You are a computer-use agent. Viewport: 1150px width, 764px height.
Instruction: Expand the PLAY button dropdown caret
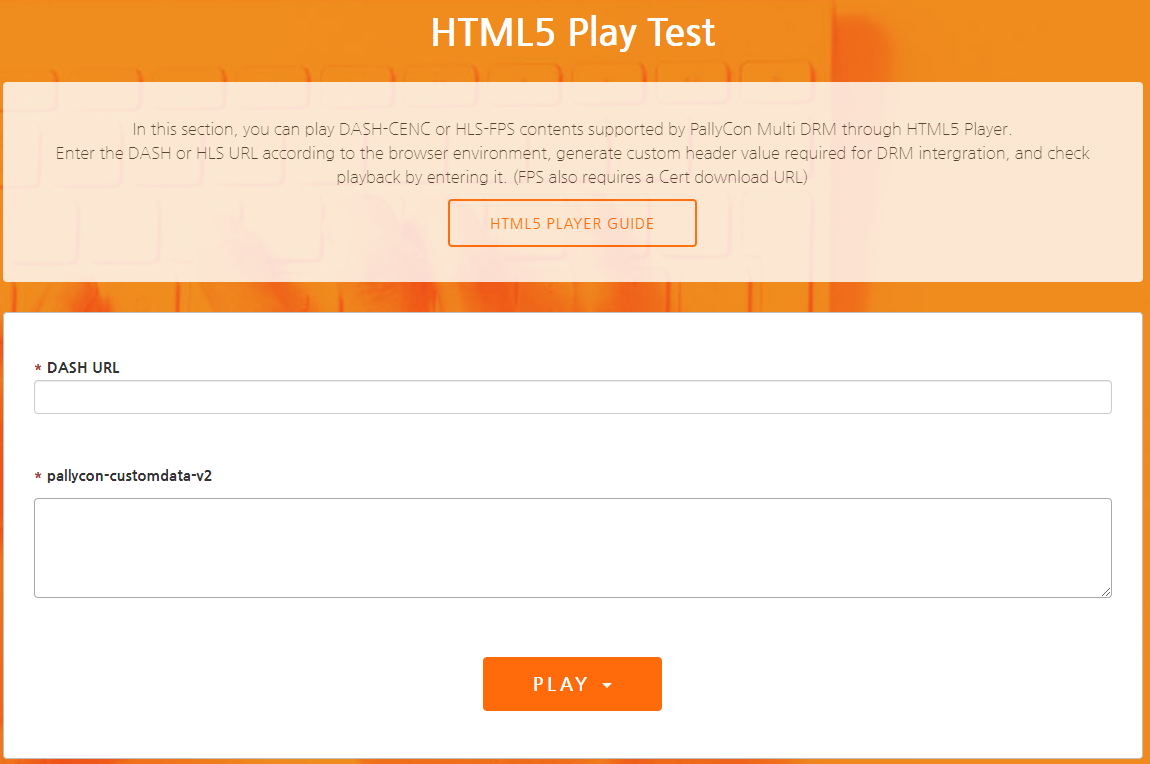tap(607, 685)
